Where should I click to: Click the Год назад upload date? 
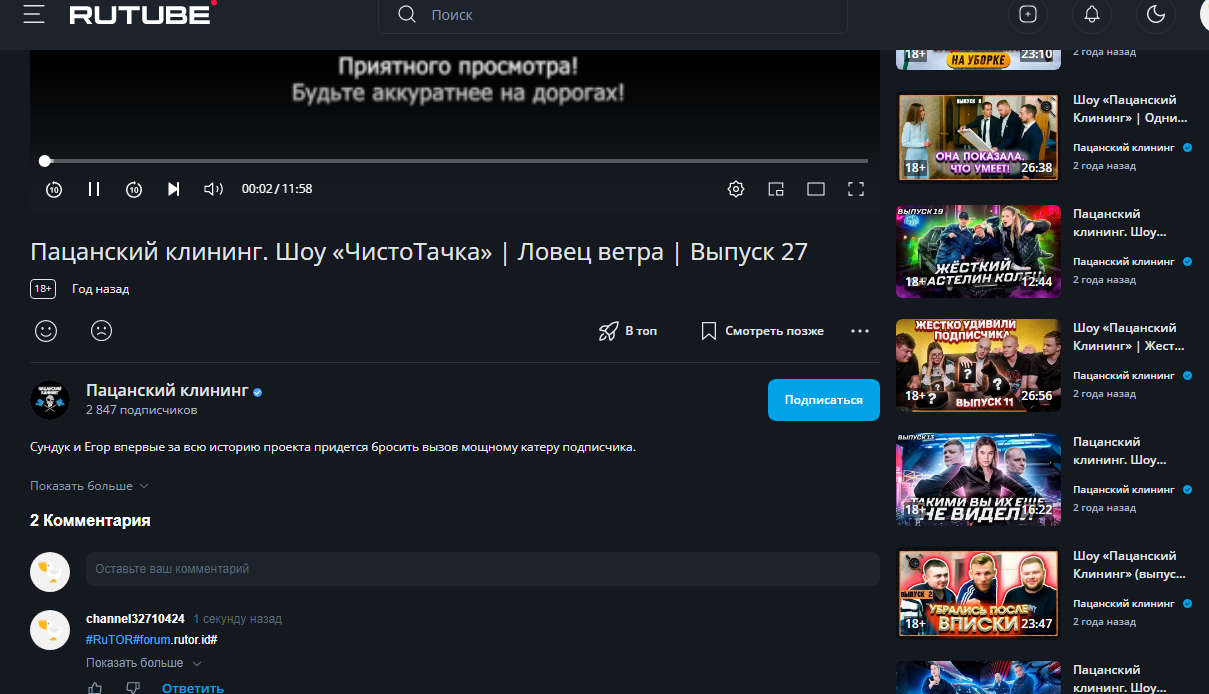(x=100, y=289)
